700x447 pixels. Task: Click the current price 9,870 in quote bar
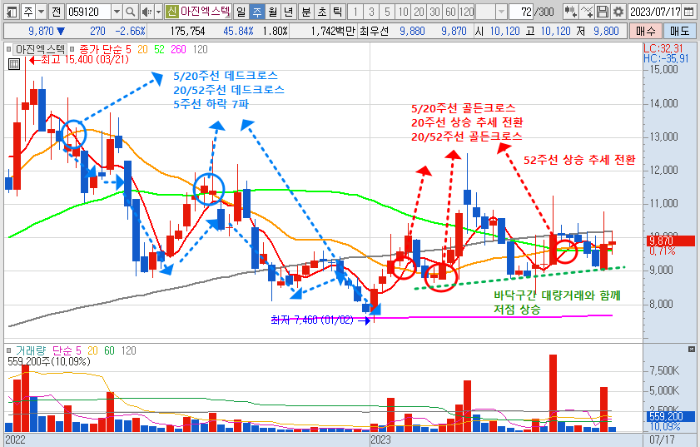41,31
